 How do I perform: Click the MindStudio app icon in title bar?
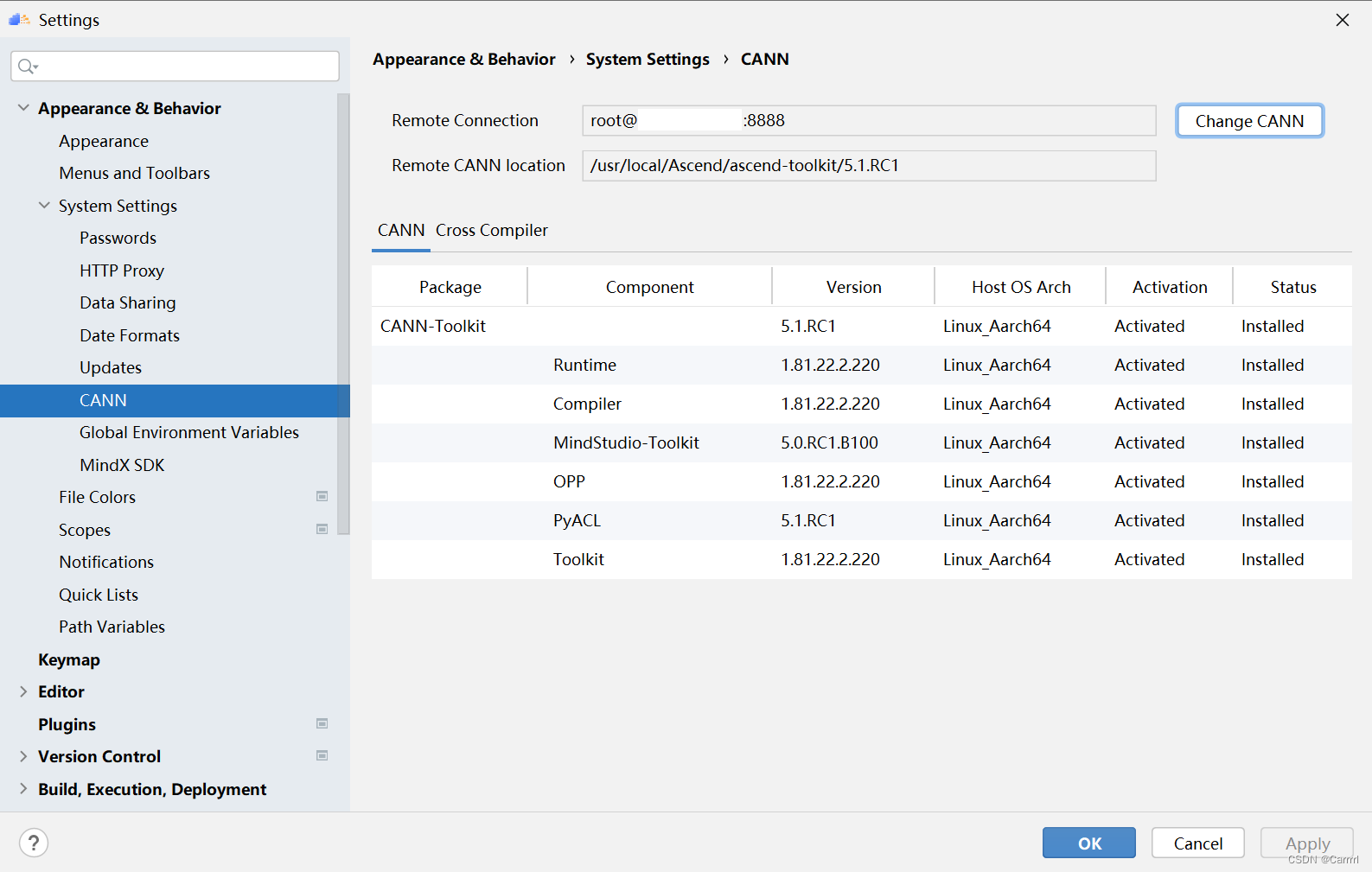coord(19,19)
